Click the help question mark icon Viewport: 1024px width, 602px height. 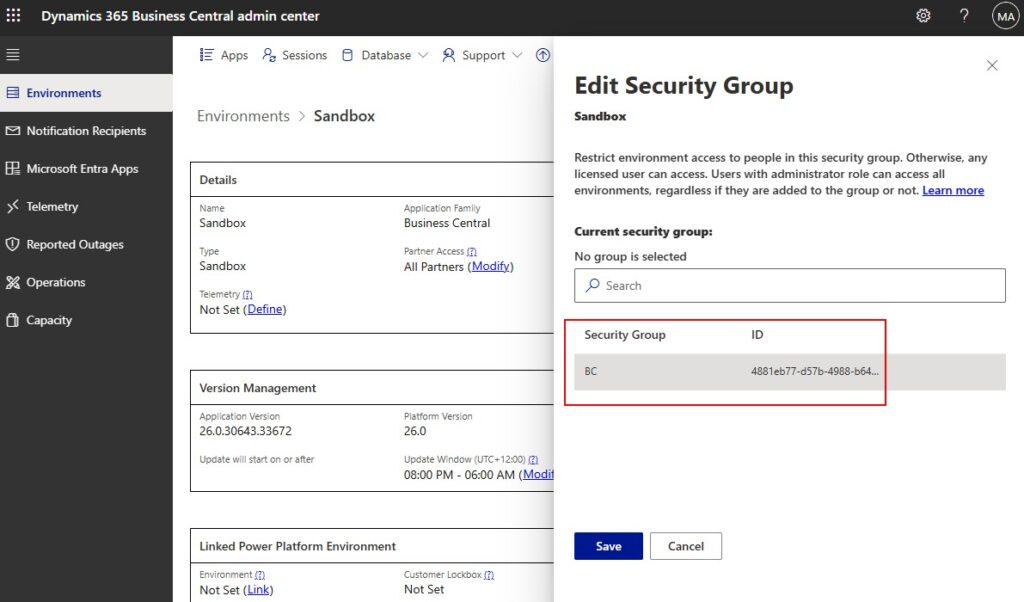(964, 16)
